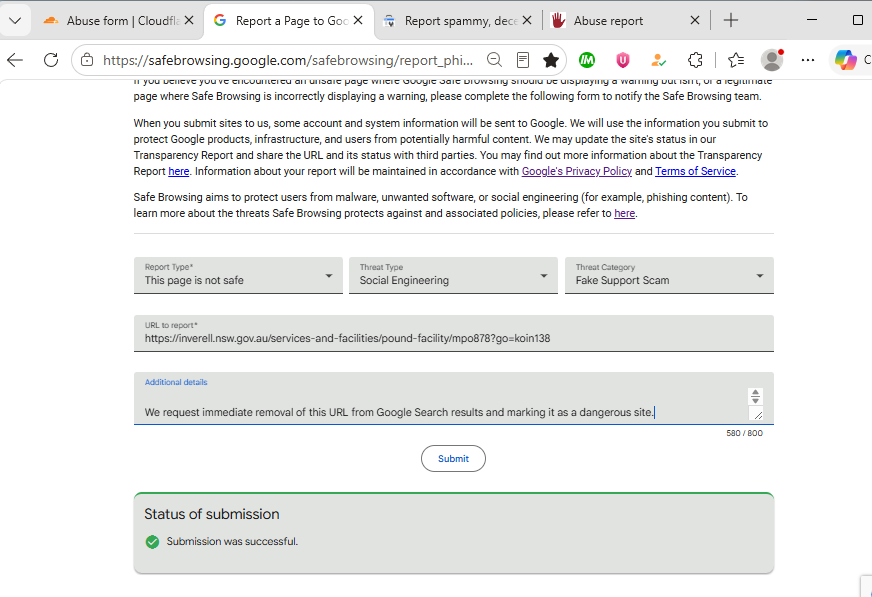Open immersive reader icon in address bar

[x=523, y=59]
